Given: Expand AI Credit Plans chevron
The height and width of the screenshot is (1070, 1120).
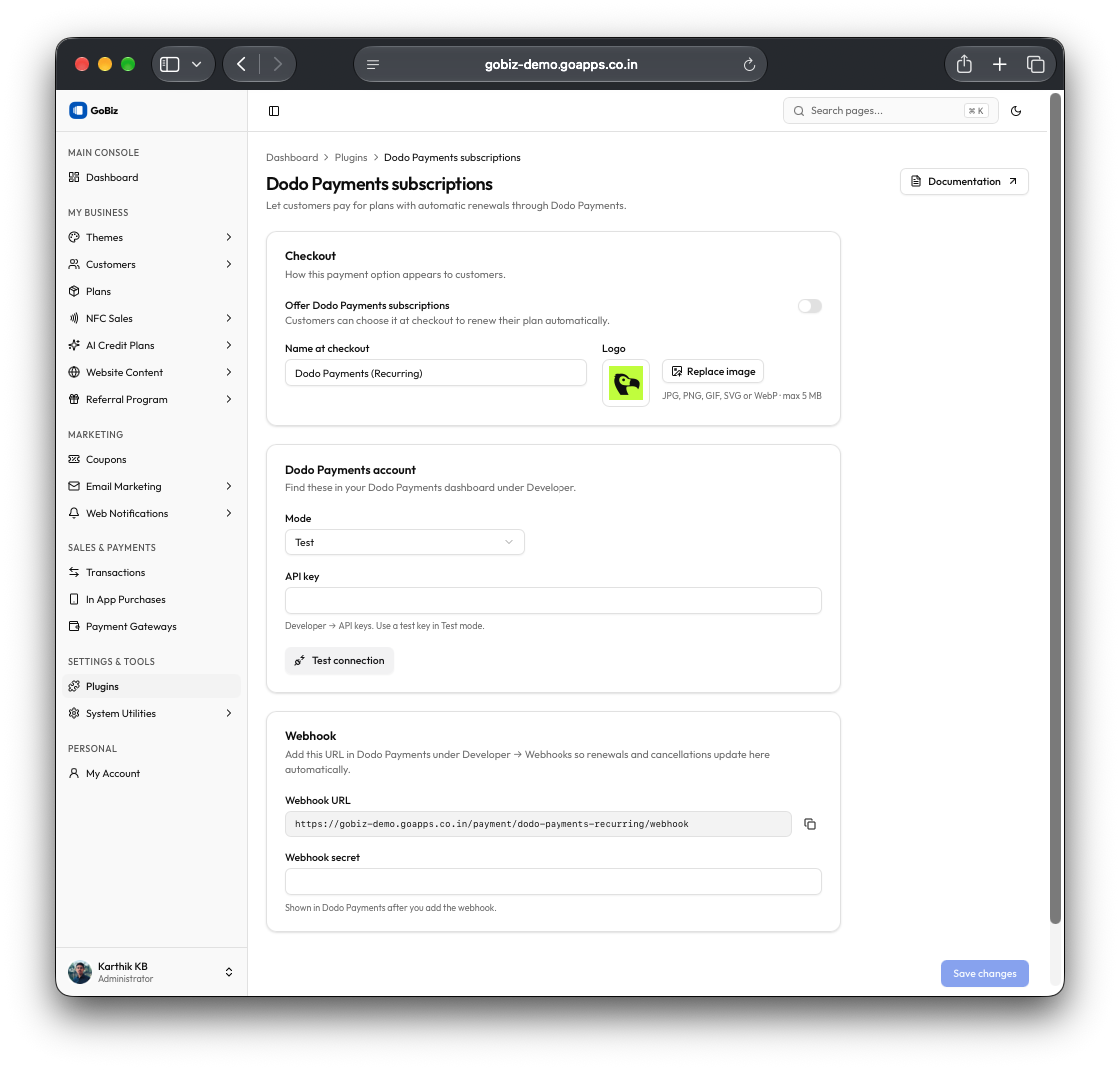Looking at the screenshot, I should [x=229, y=345].
